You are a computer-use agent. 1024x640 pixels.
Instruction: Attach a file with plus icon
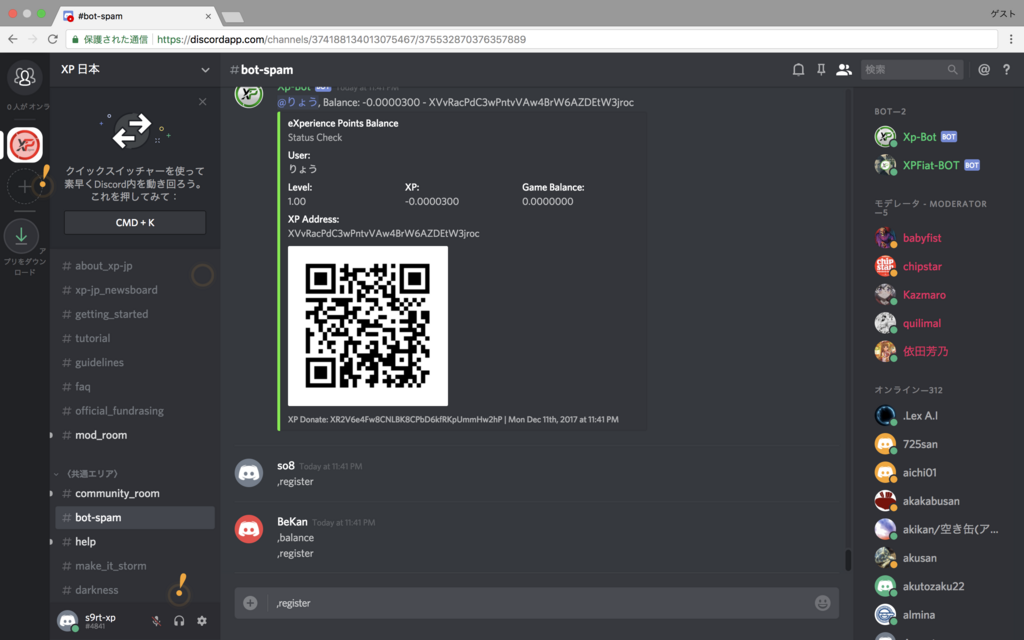[250, 603]
